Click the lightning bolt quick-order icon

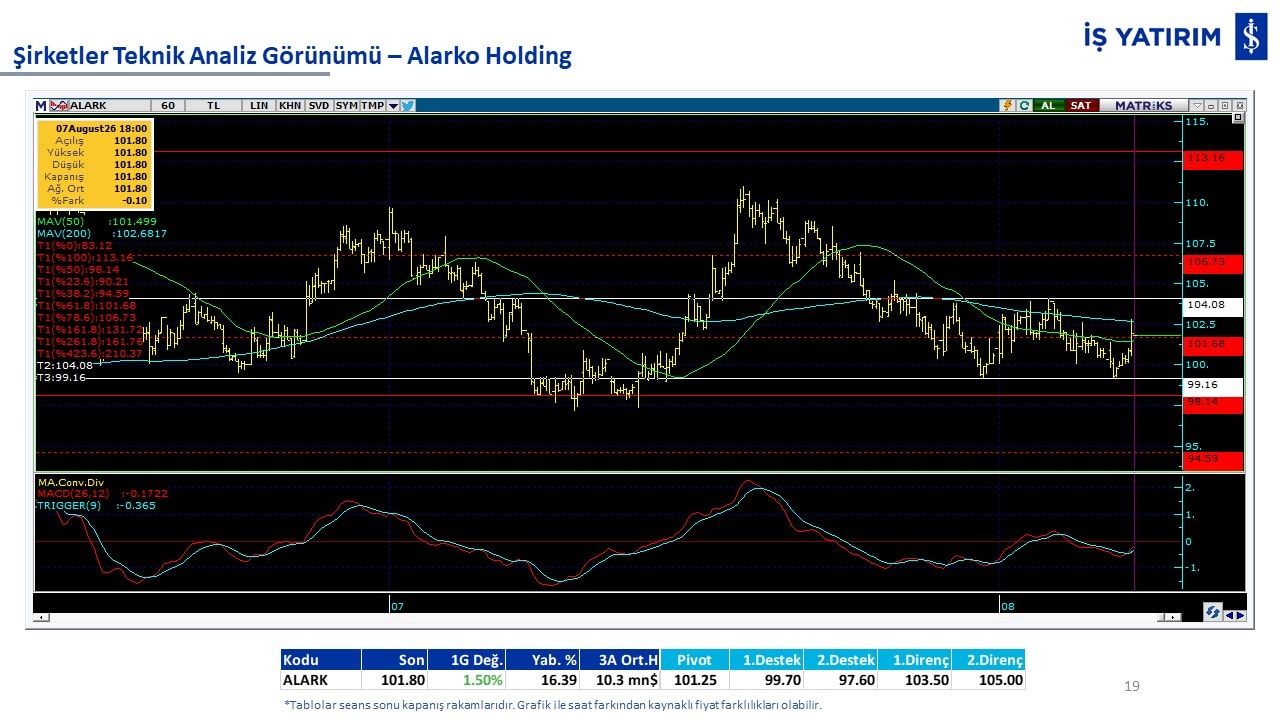1008,105
